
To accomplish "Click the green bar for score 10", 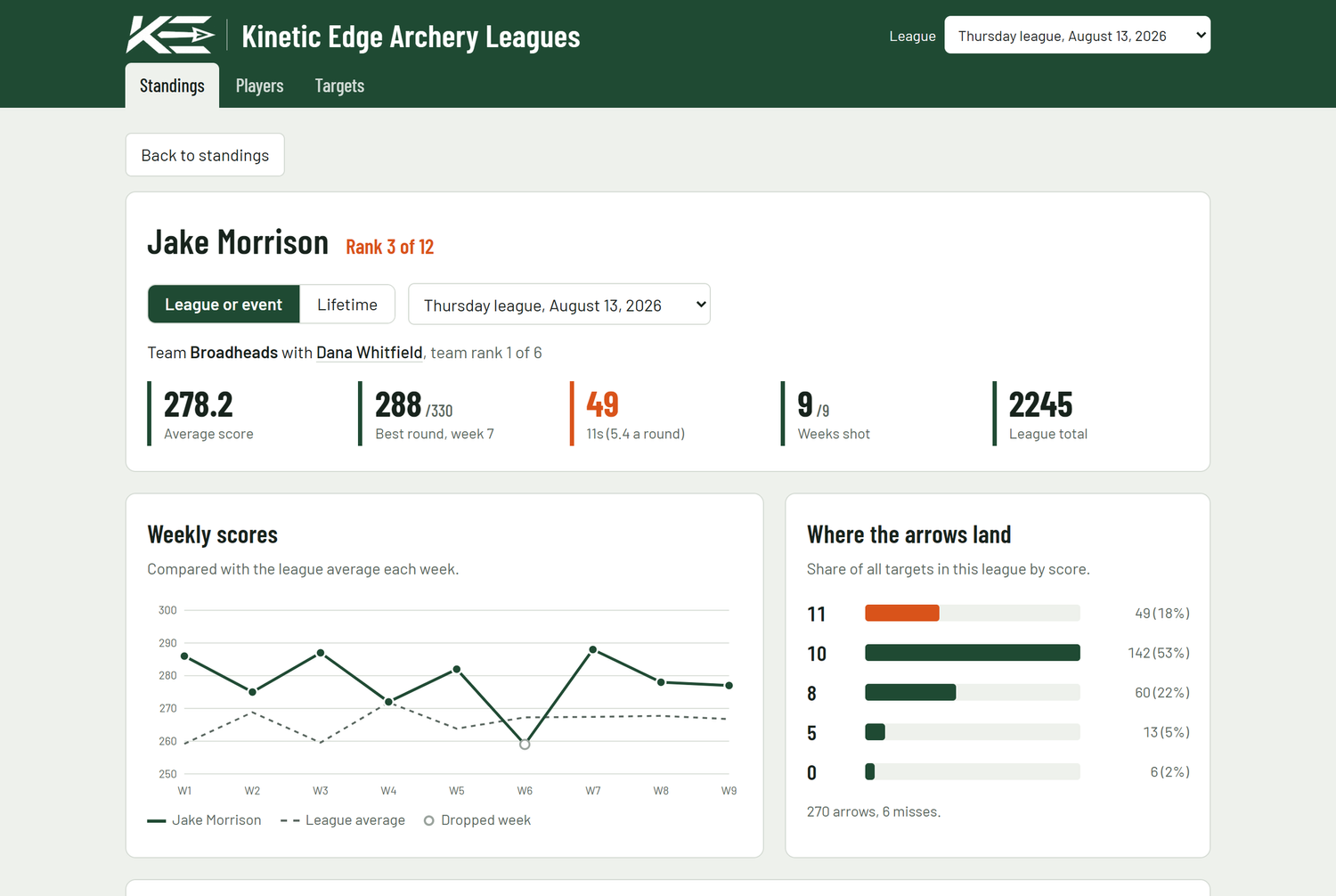I will [x=973, y=653].
